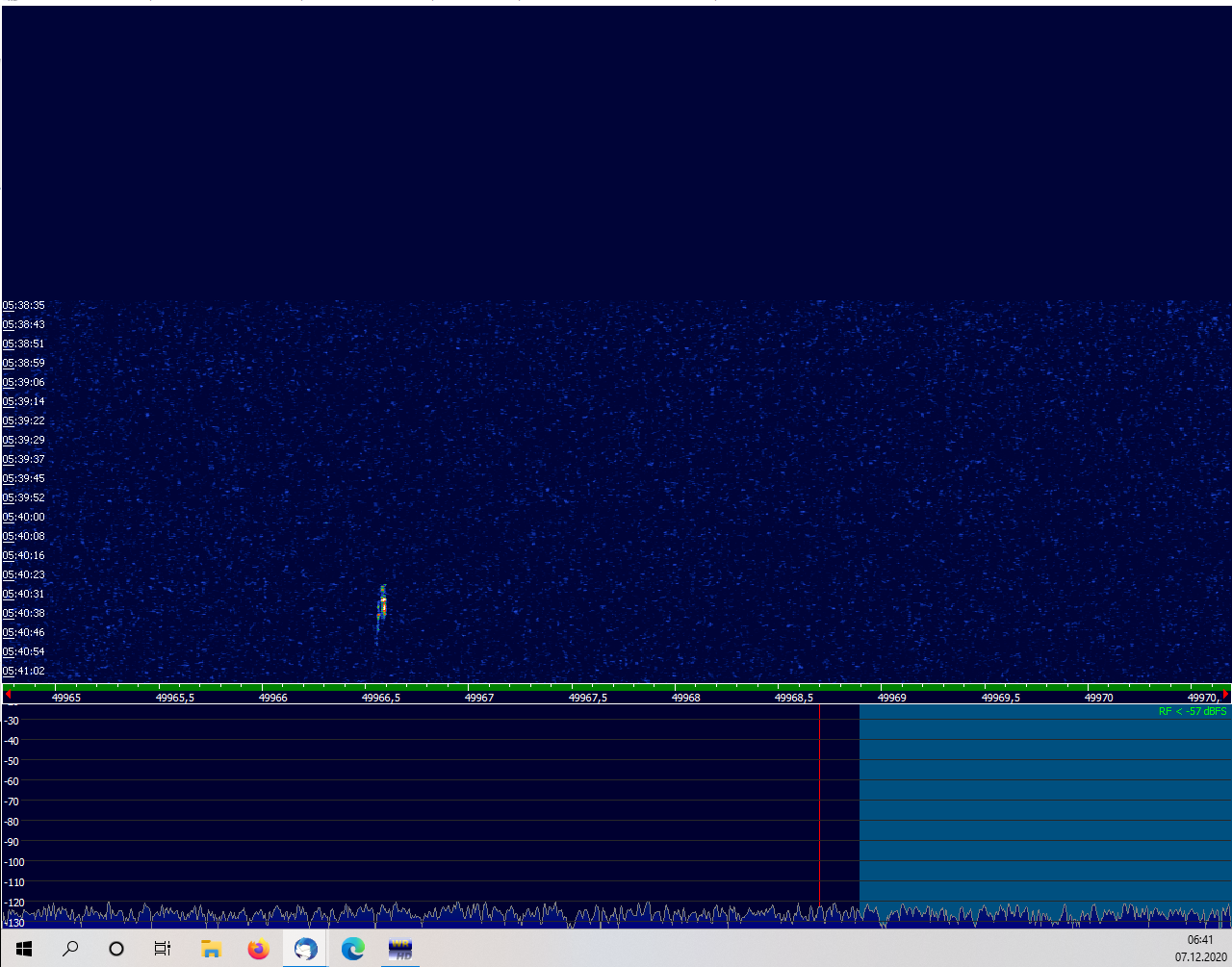Click the 49970 frequency label
1232x967 pixels.
tap(1098, 698)
